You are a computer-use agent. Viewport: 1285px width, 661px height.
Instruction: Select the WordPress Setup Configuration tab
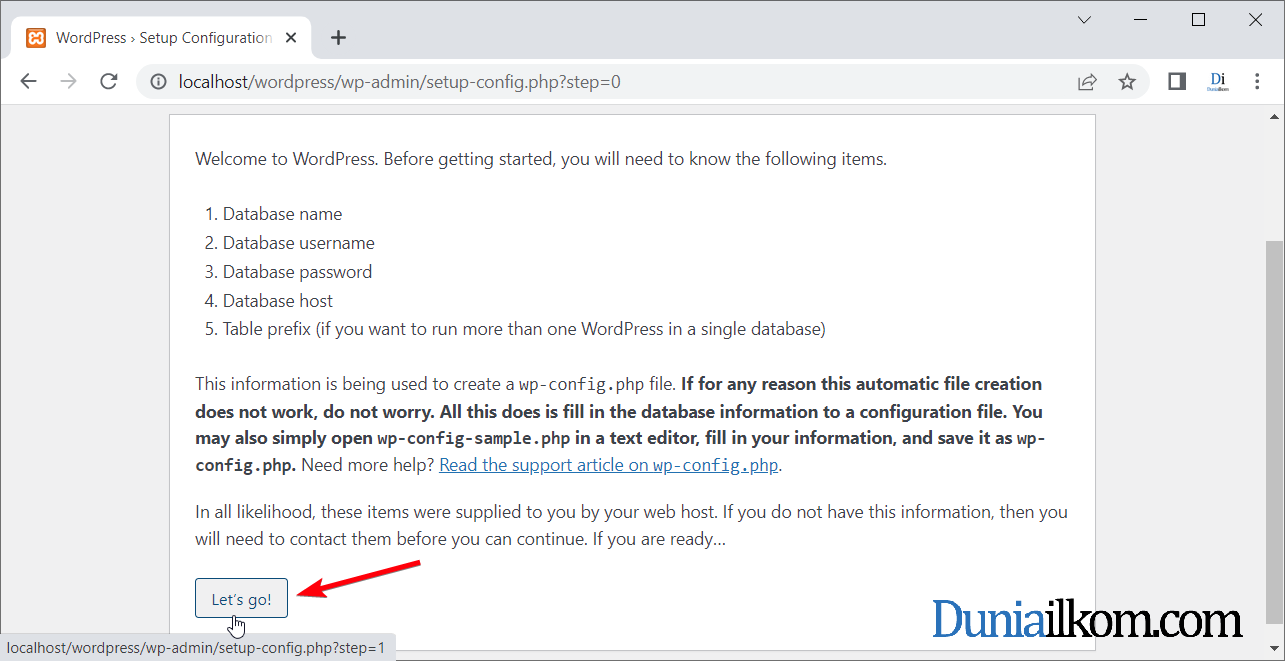point(161,38)
